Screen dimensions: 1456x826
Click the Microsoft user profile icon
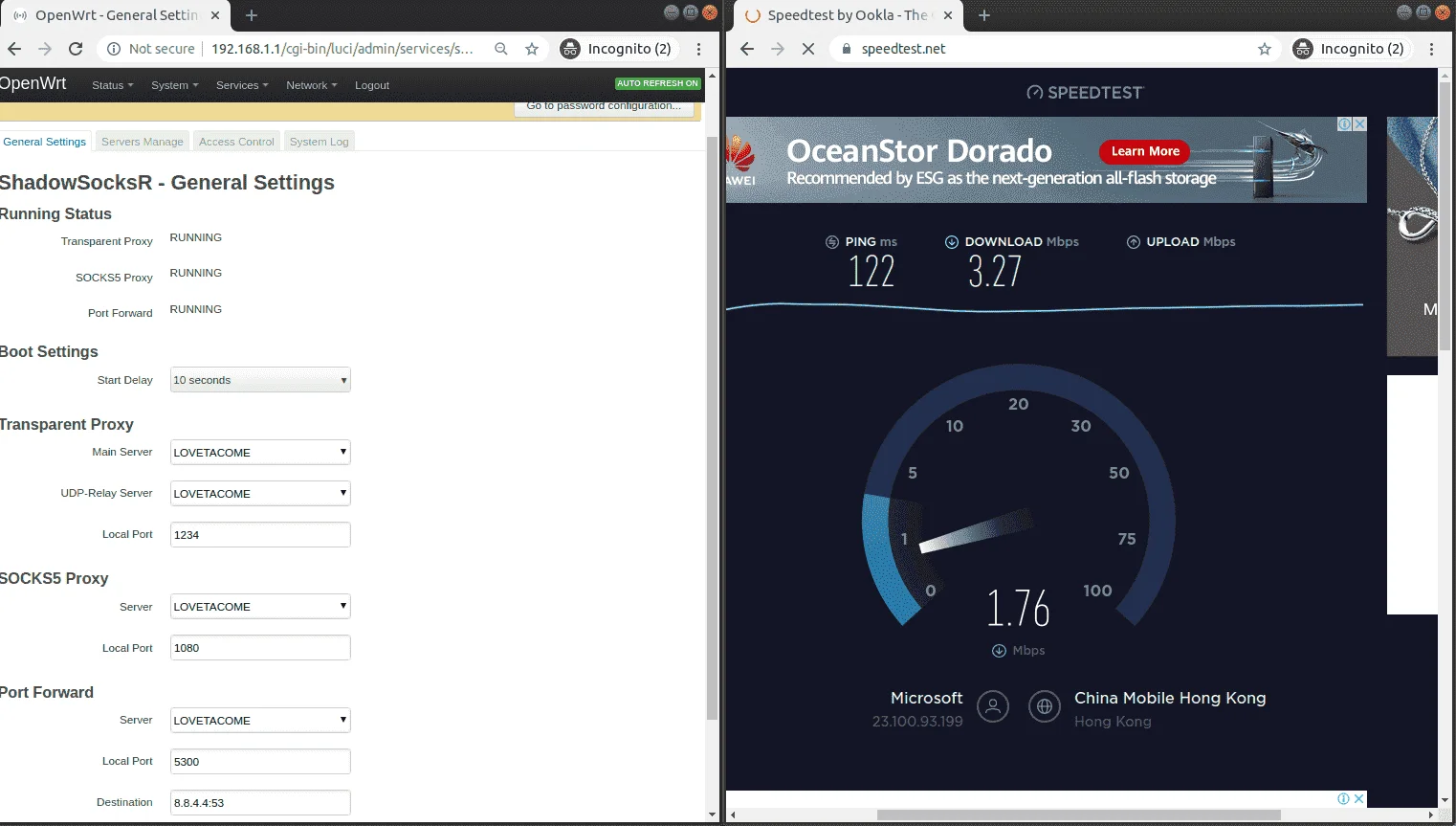coord(993,707)
